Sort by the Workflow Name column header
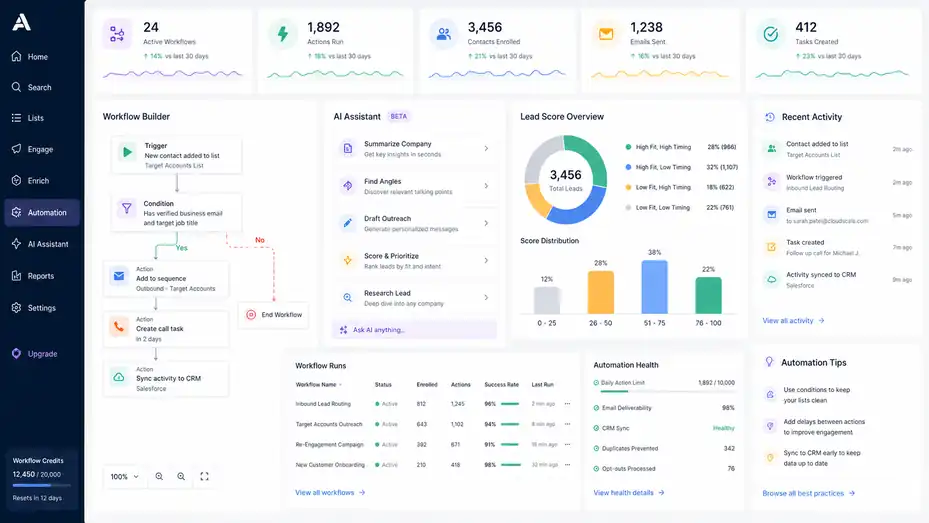 (319, 384)
